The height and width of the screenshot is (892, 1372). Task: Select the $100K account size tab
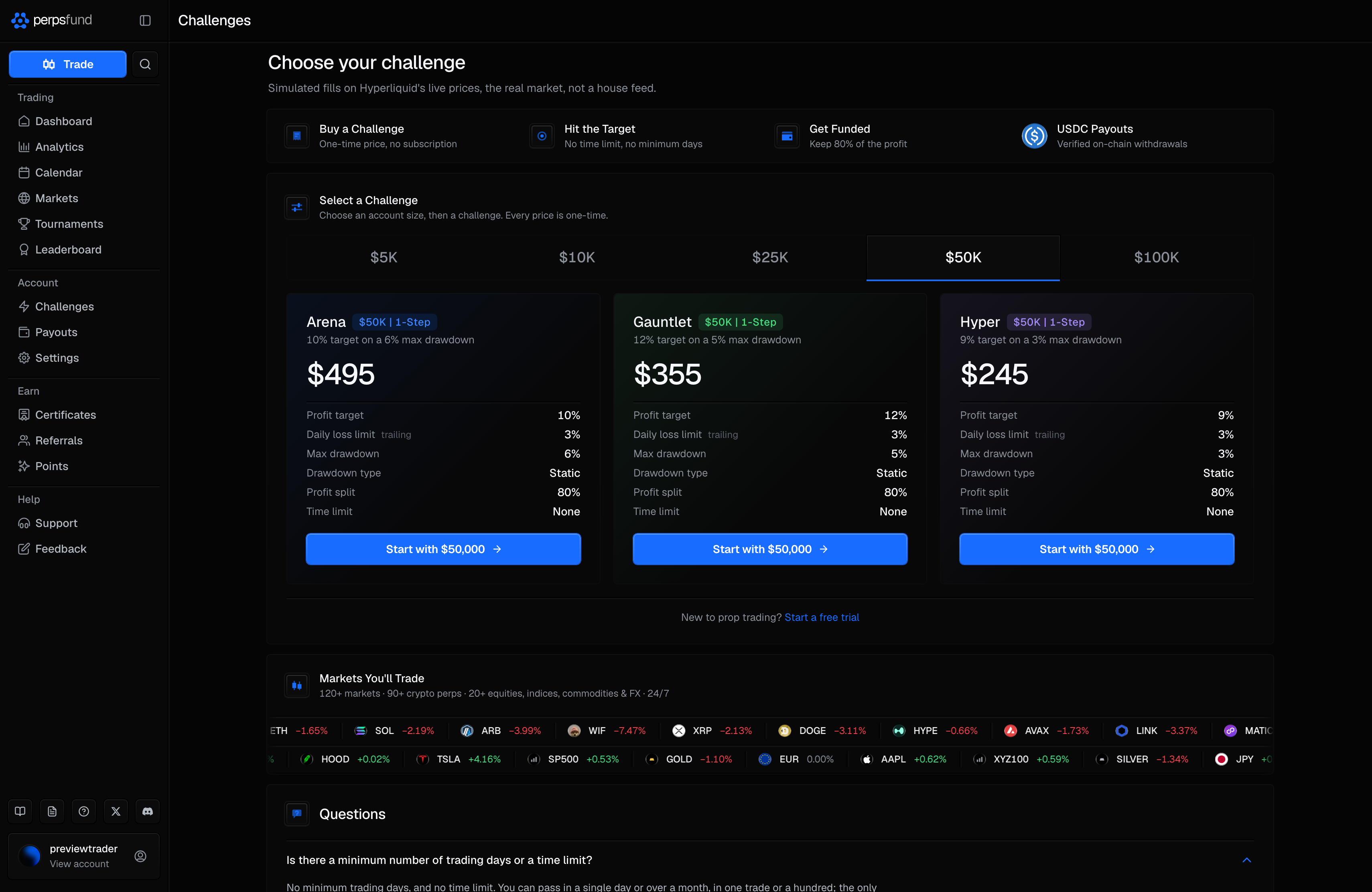(1157, 257)
